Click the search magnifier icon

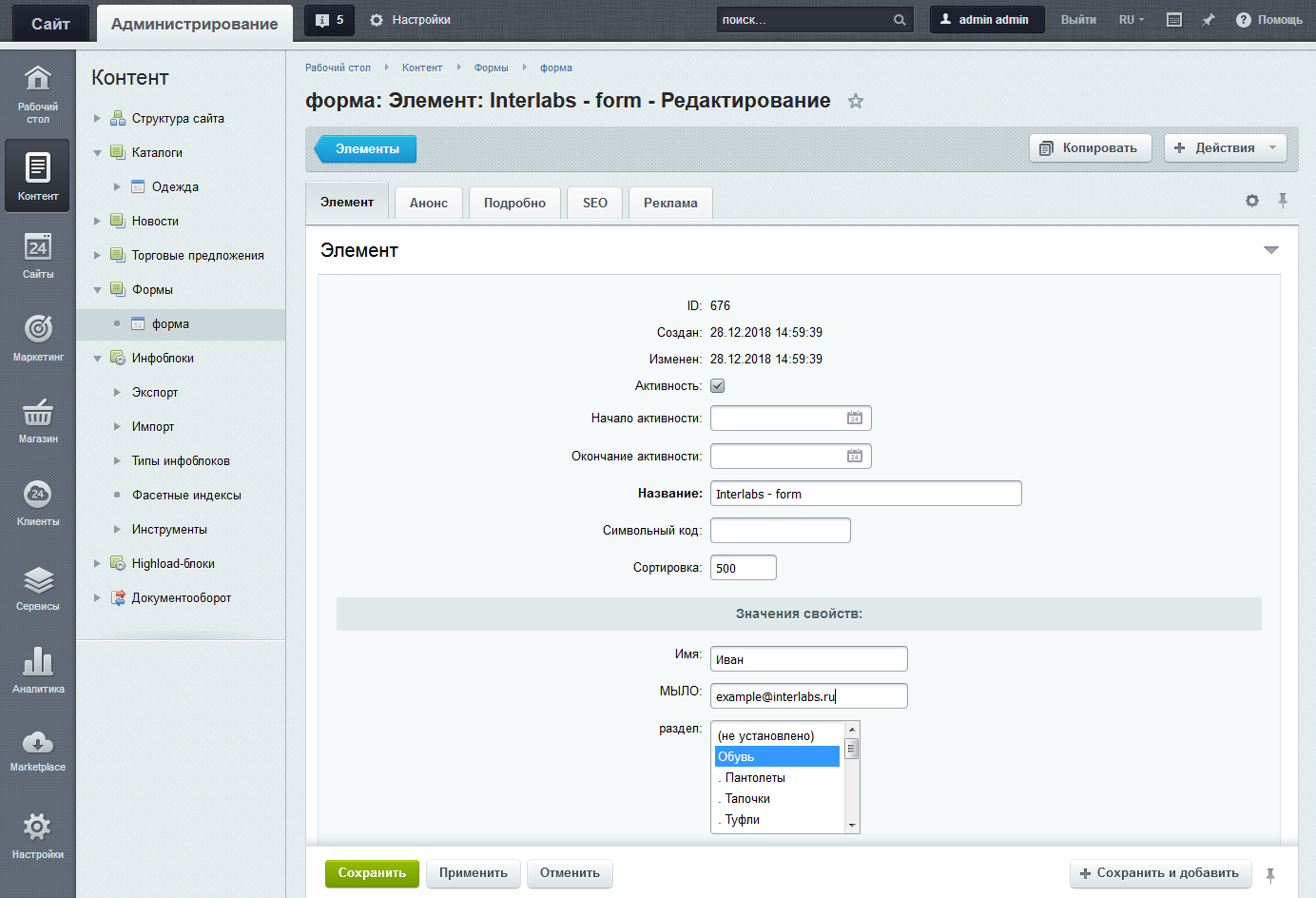(x=900, y=20)
